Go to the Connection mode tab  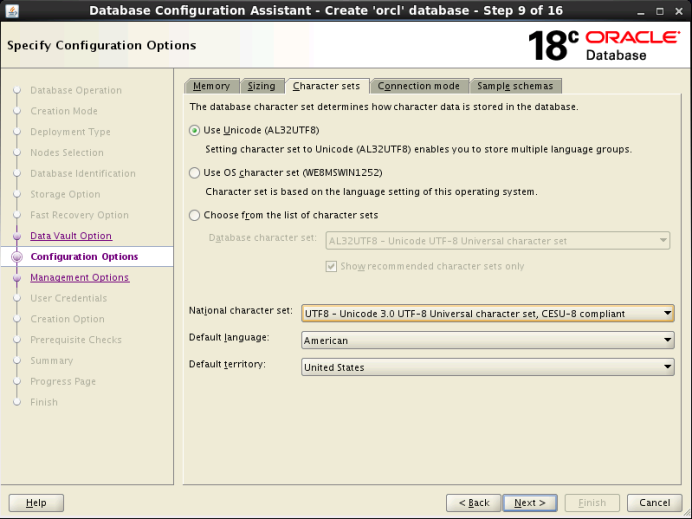click(x=419, y=86)
